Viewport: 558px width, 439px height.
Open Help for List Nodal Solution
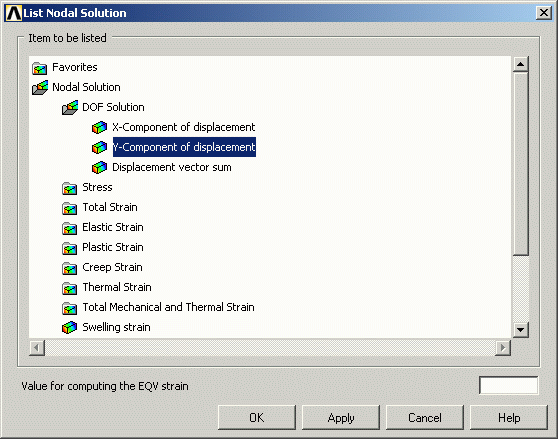point(509,417)
